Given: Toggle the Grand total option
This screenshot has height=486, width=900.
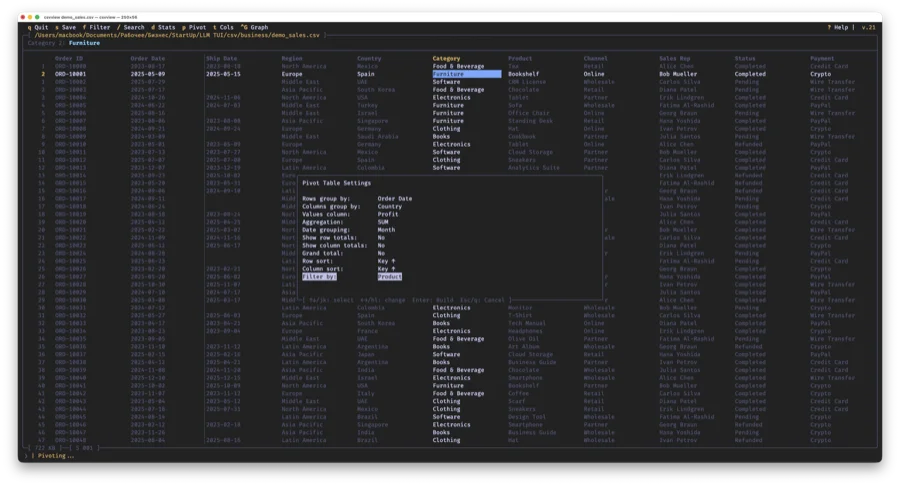Looking at the screenshot, I should pos(381,253).
